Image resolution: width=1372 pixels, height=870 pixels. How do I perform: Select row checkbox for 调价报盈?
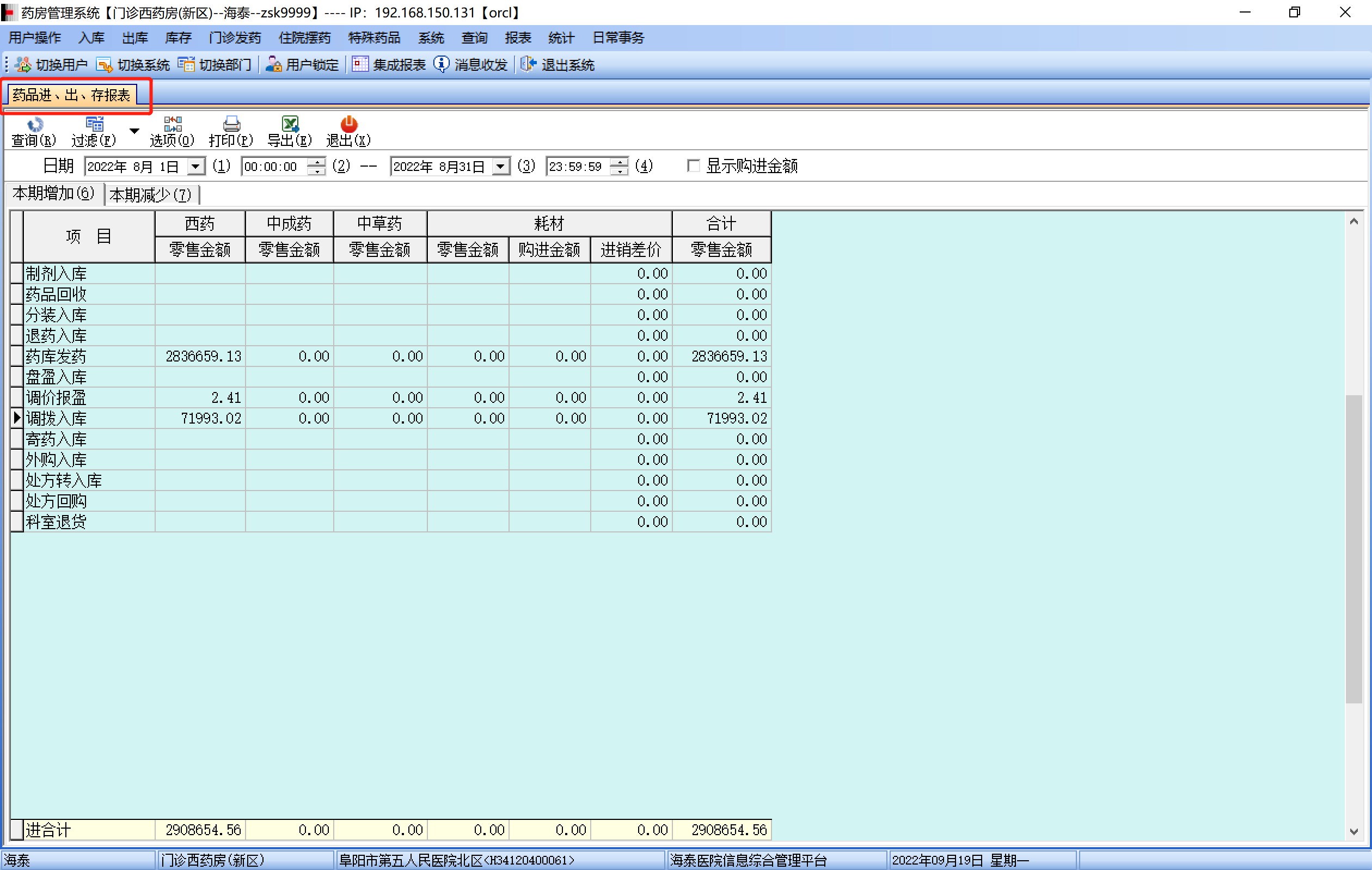pos(16,397)
